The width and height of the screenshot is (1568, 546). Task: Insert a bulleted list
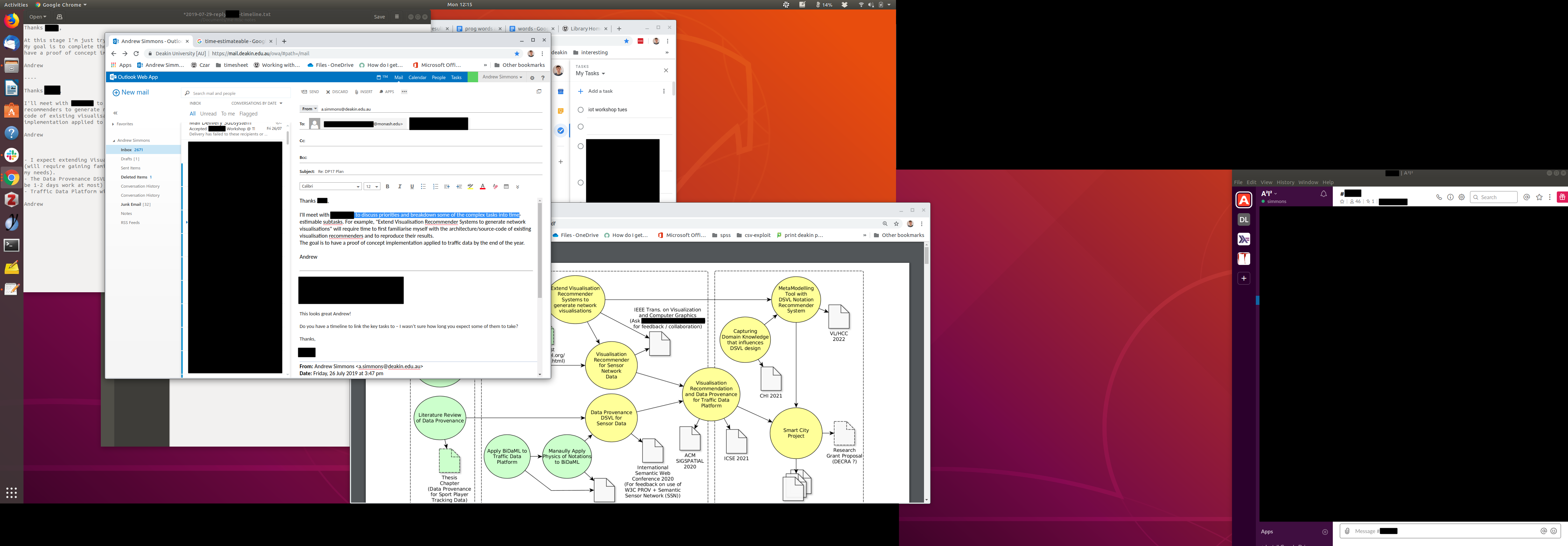(423, 186)
